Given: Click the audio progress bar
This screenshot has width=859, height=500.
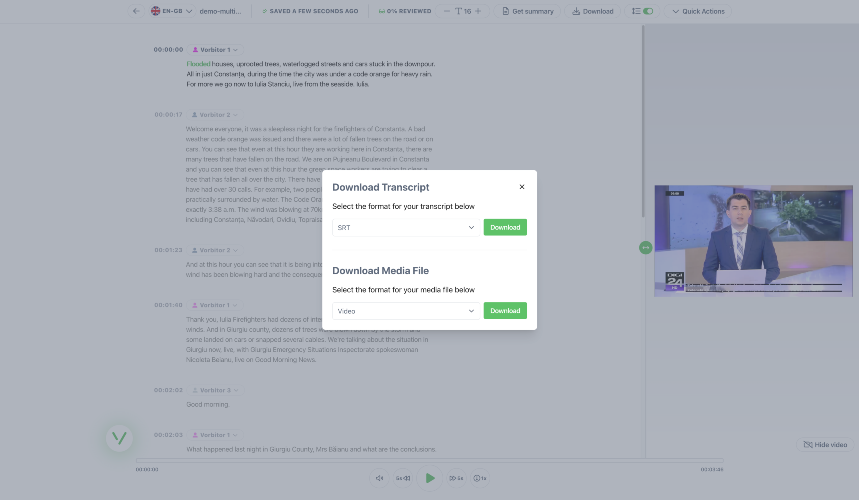Looking at the screenshot, I should [x=430, y=461].
